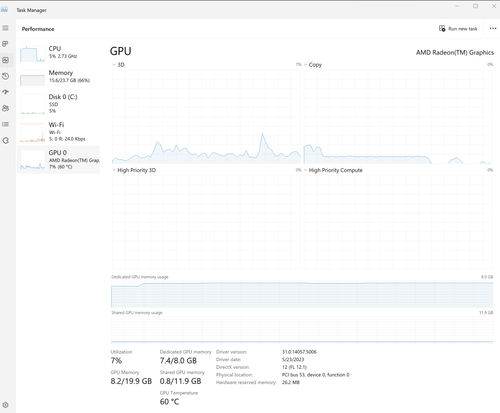Open the hamburger navigation menu
The width and height of the screenshot is (500, 413).
[x=6, y=28]
